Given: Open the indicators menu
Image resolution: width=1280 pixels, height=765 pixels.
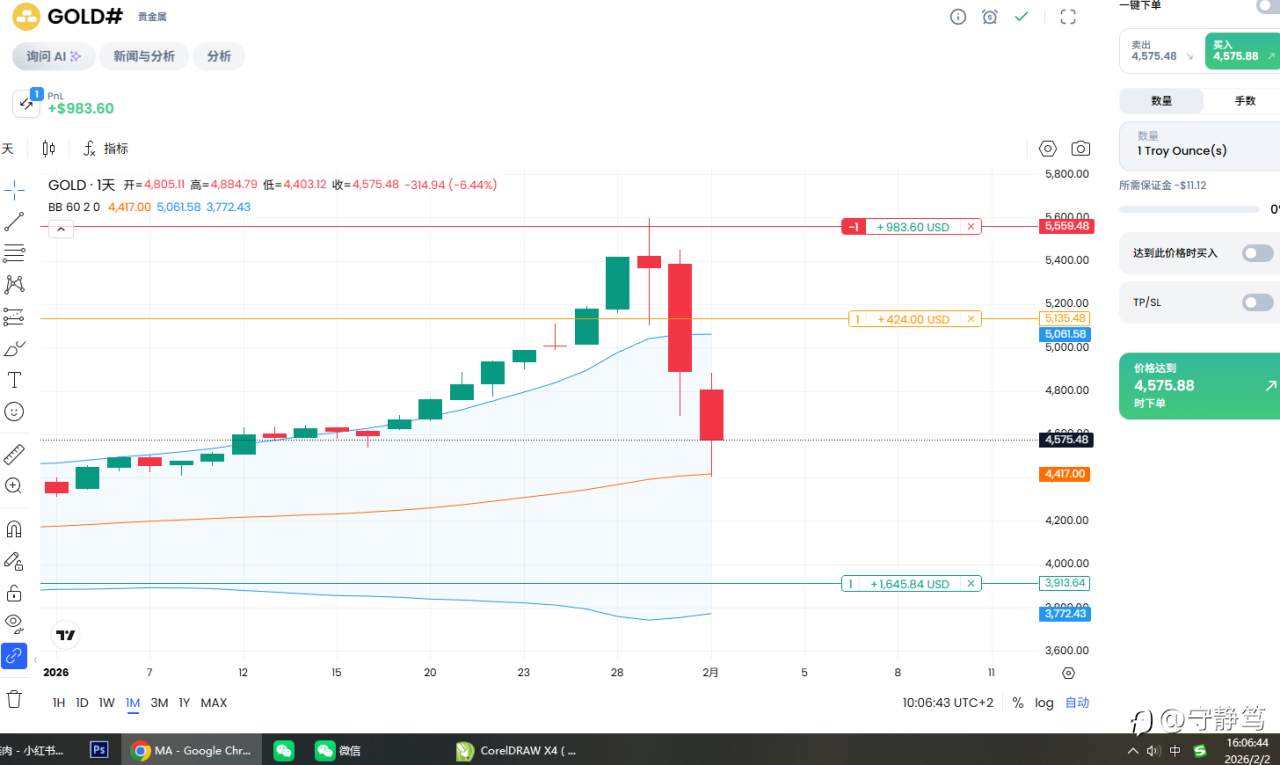Looking at the screenshot, I should [x=106, y=149].
